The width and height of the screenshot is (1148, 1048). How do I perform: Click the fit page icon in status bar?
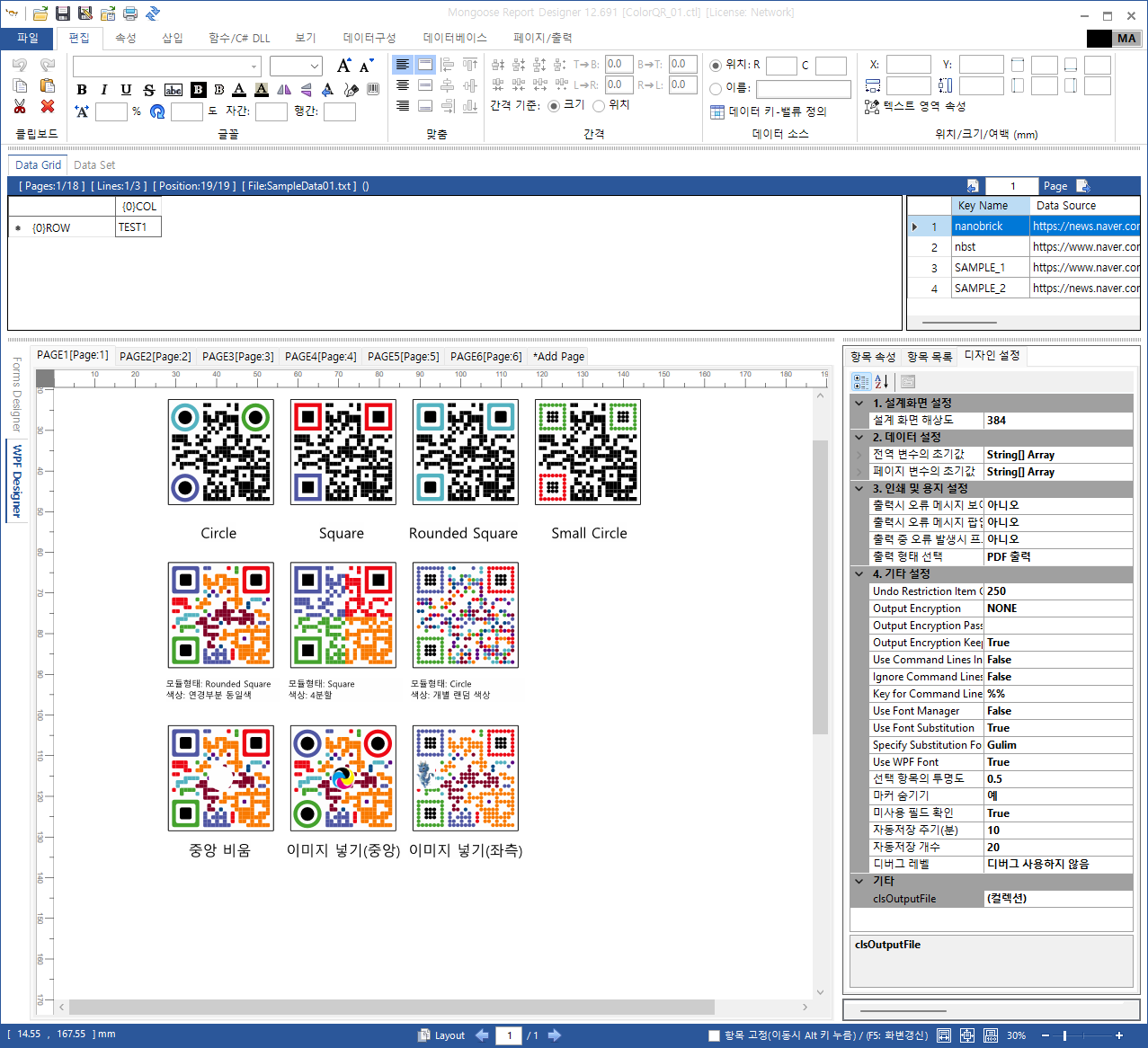tap(967, 1035)
